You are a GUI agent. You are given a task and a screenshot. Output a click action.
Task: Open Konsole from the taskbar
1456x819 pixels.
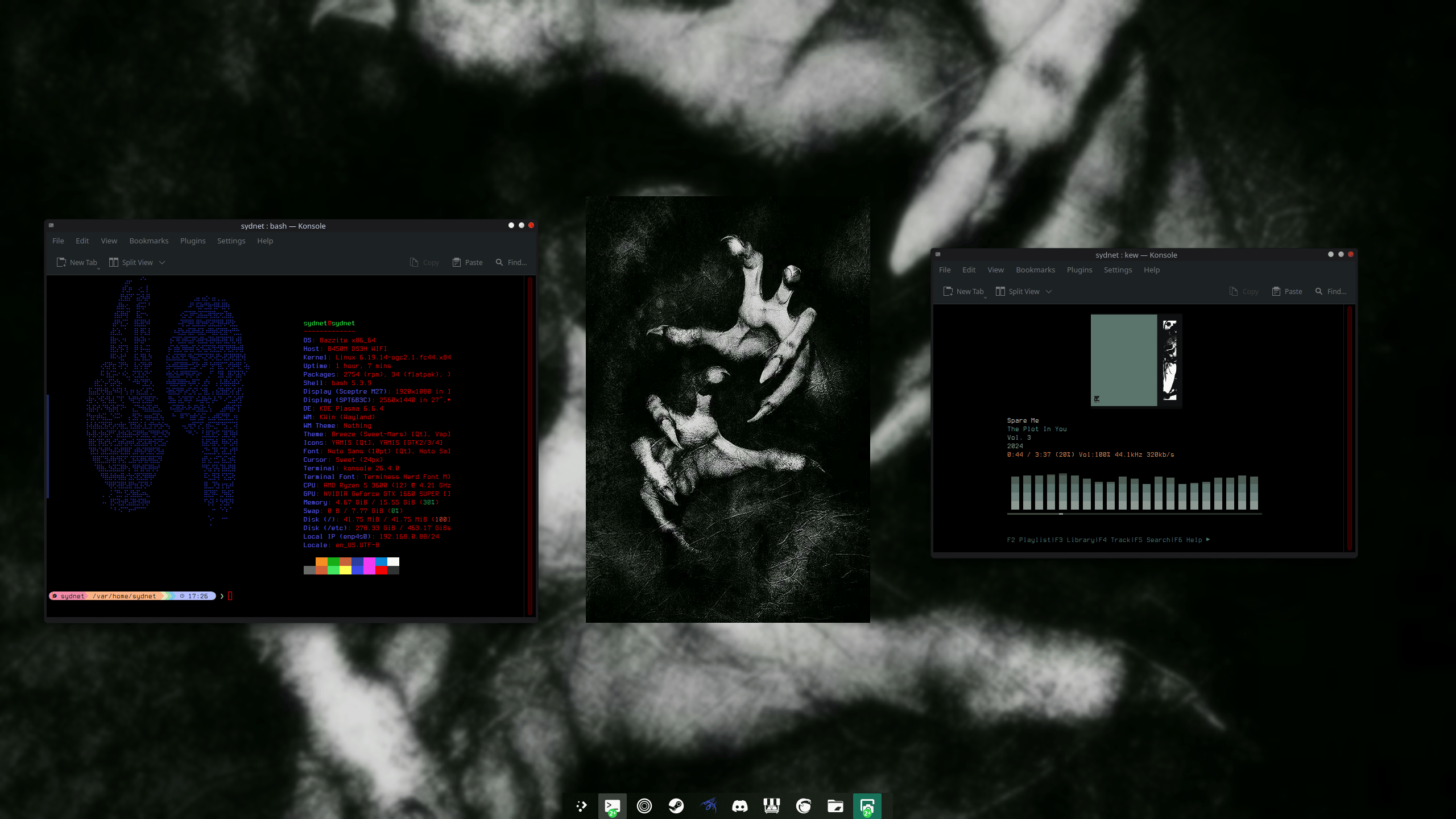613,806
